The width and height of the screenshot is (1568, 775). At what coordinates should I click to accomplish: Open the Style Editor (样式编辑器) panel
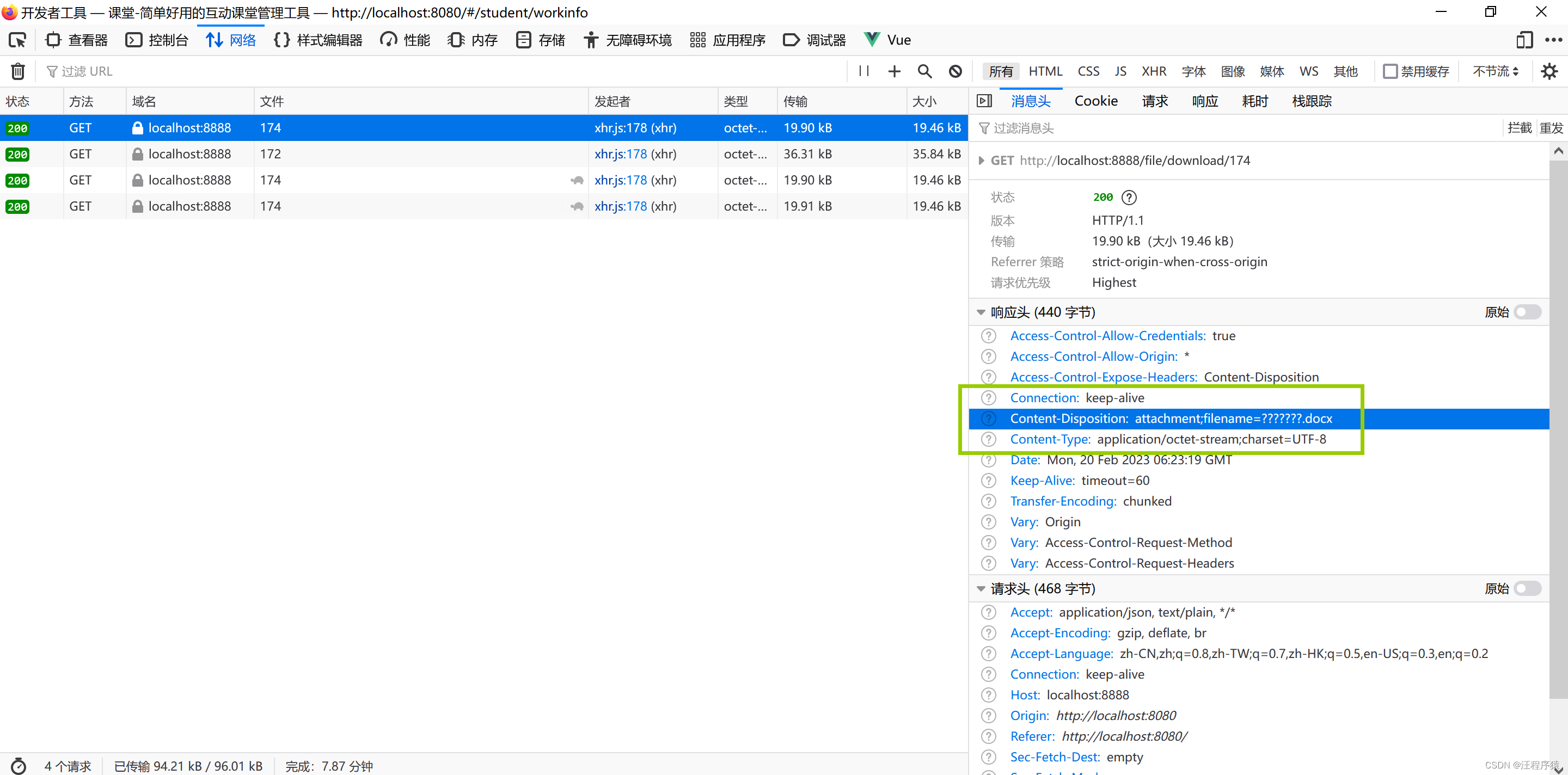(x=318, y=40)
